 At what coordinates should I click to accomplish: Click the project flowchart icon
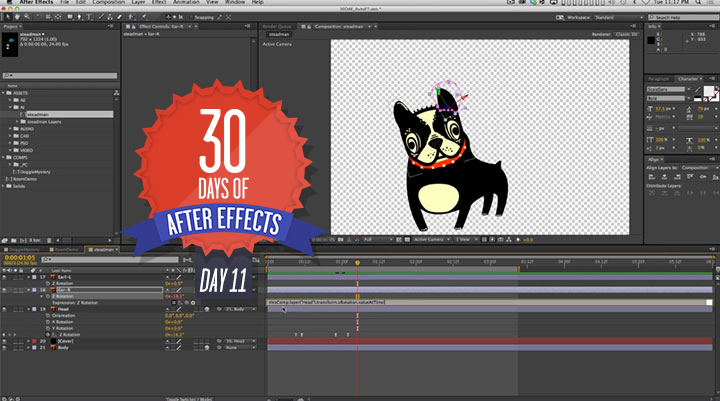click(x=116, y=93)
